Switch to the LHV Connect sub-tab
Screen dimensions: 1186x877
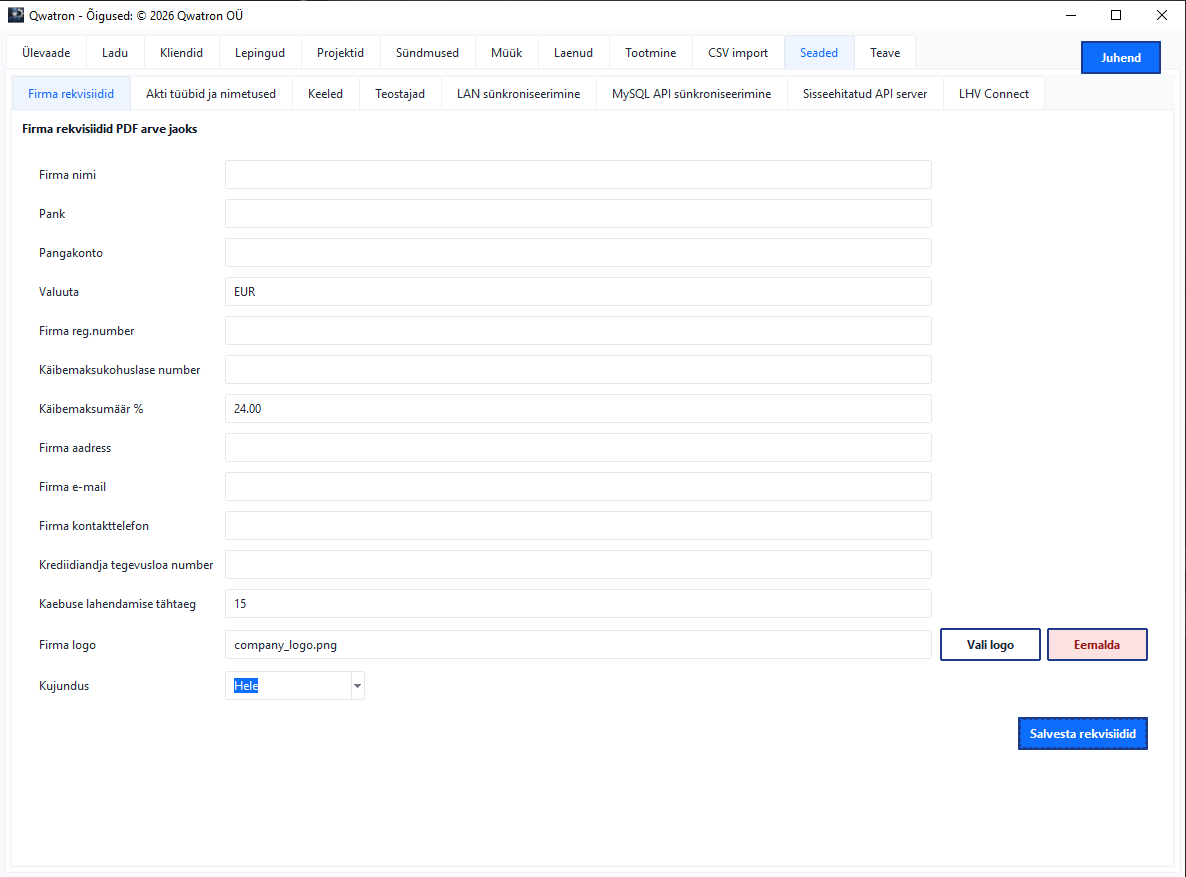(994, 94)
